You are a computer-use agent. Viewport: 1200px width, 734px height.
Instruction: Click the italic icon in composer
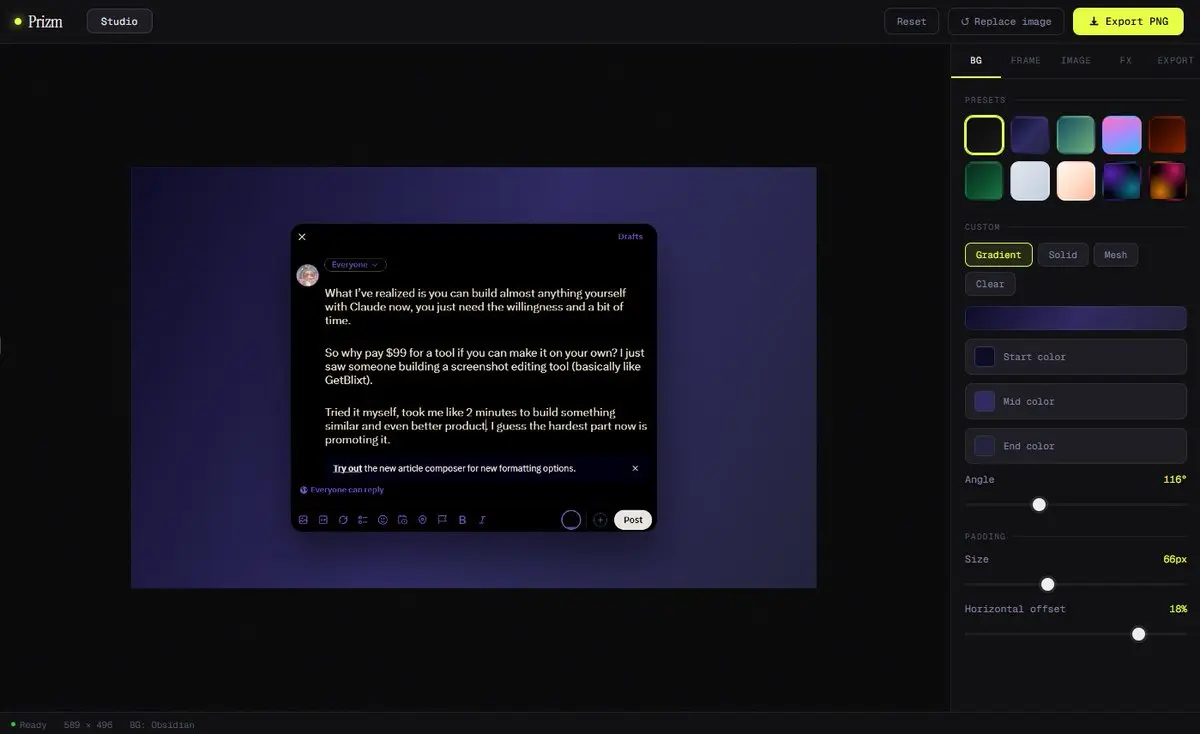pos(482,520)
